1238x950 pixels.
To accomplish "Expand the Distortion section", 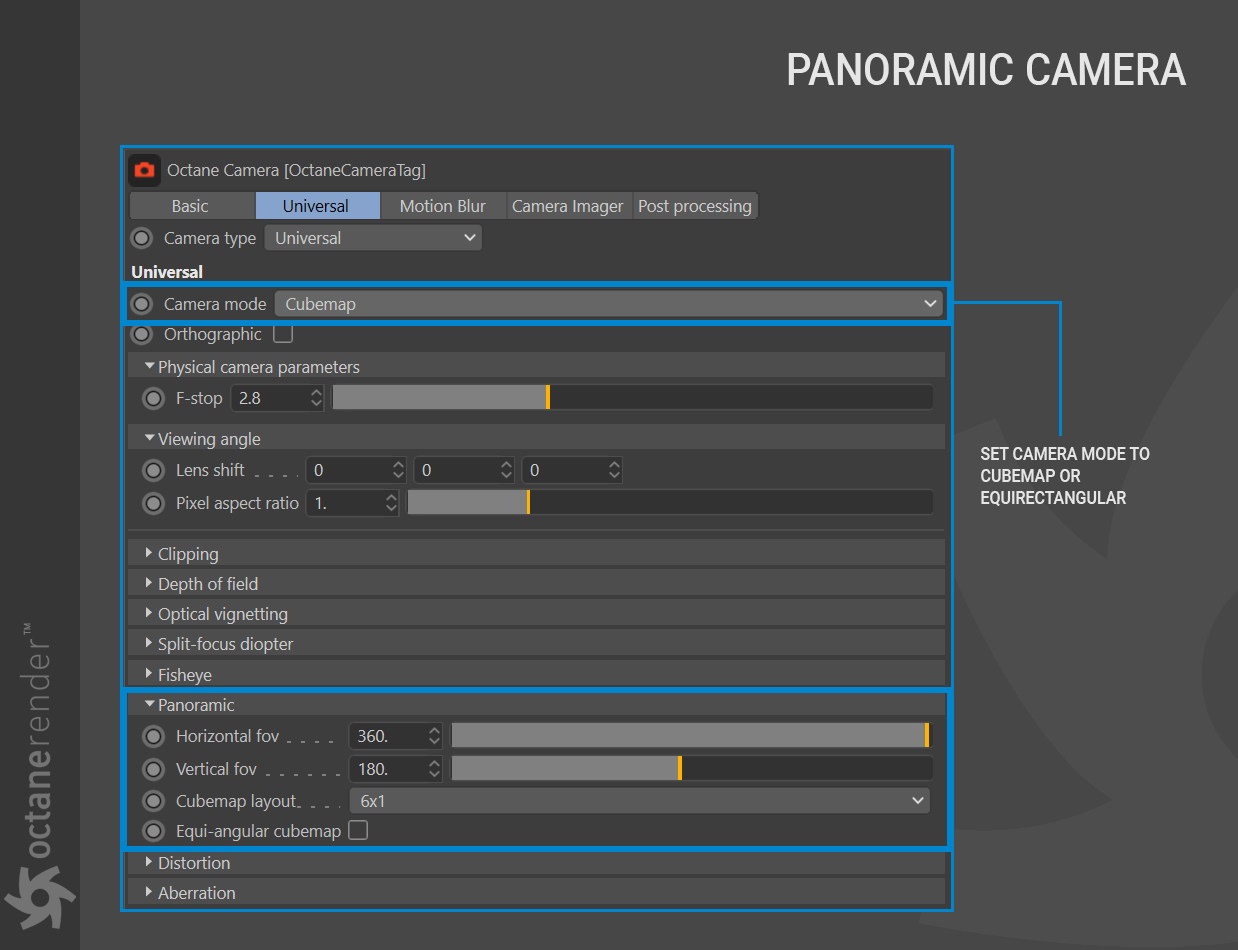I will click(x=537, y=862).
